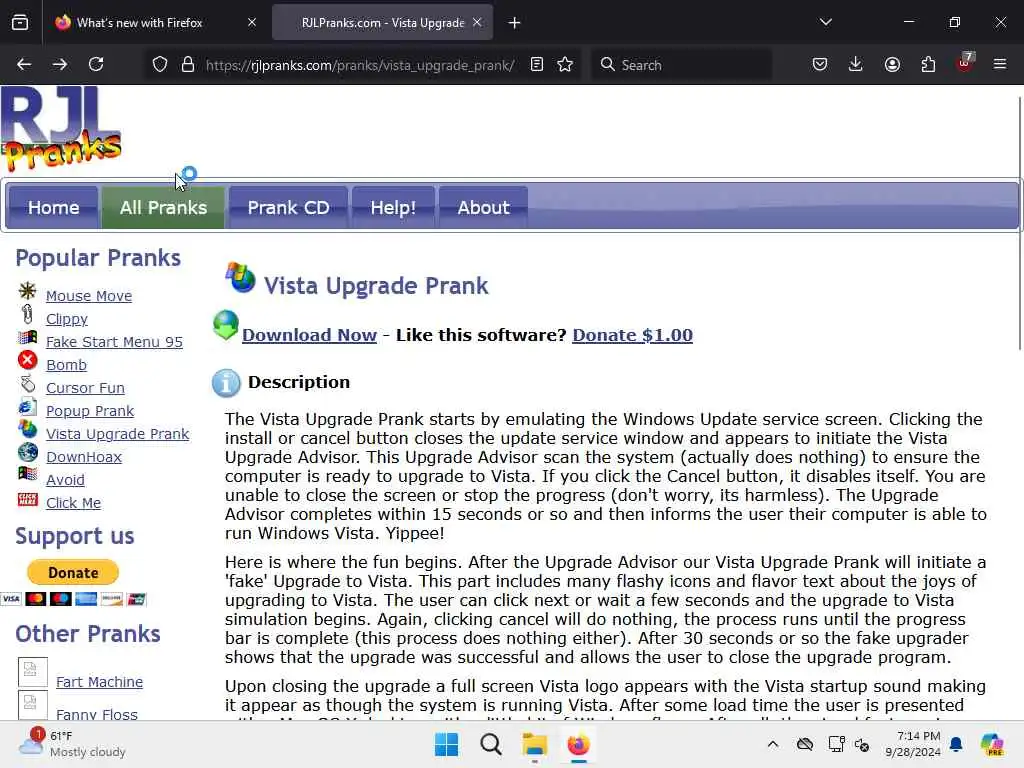
Task: Select the RJLPranks.com Vista Upgrade tab
Action: 382,23
